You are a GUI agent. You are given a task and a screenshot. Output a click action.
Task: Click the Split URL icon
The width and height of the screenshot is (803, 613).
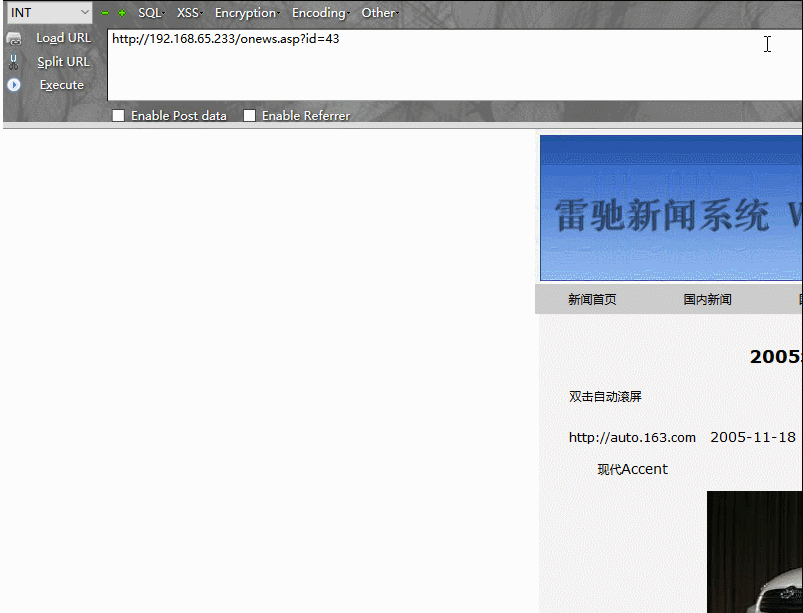[x=14, y=61]
